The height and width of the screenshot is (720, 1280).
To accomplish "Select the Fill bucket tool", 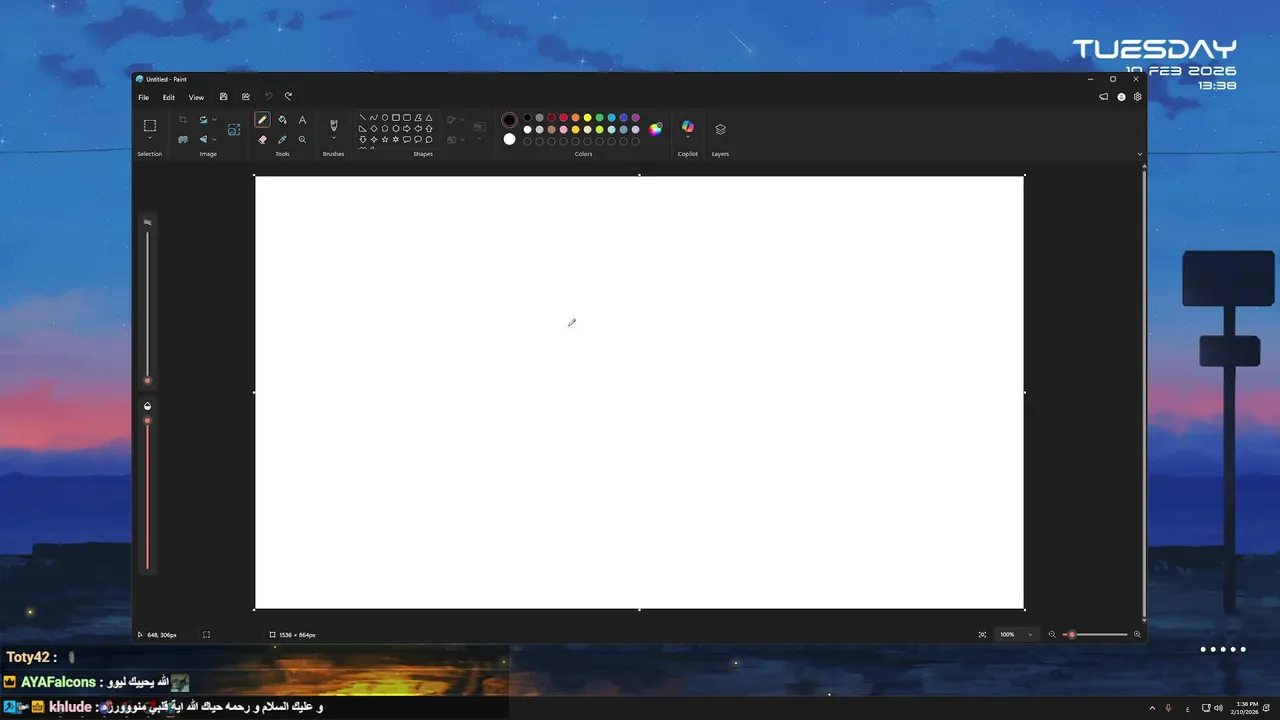I will point(282,120).
